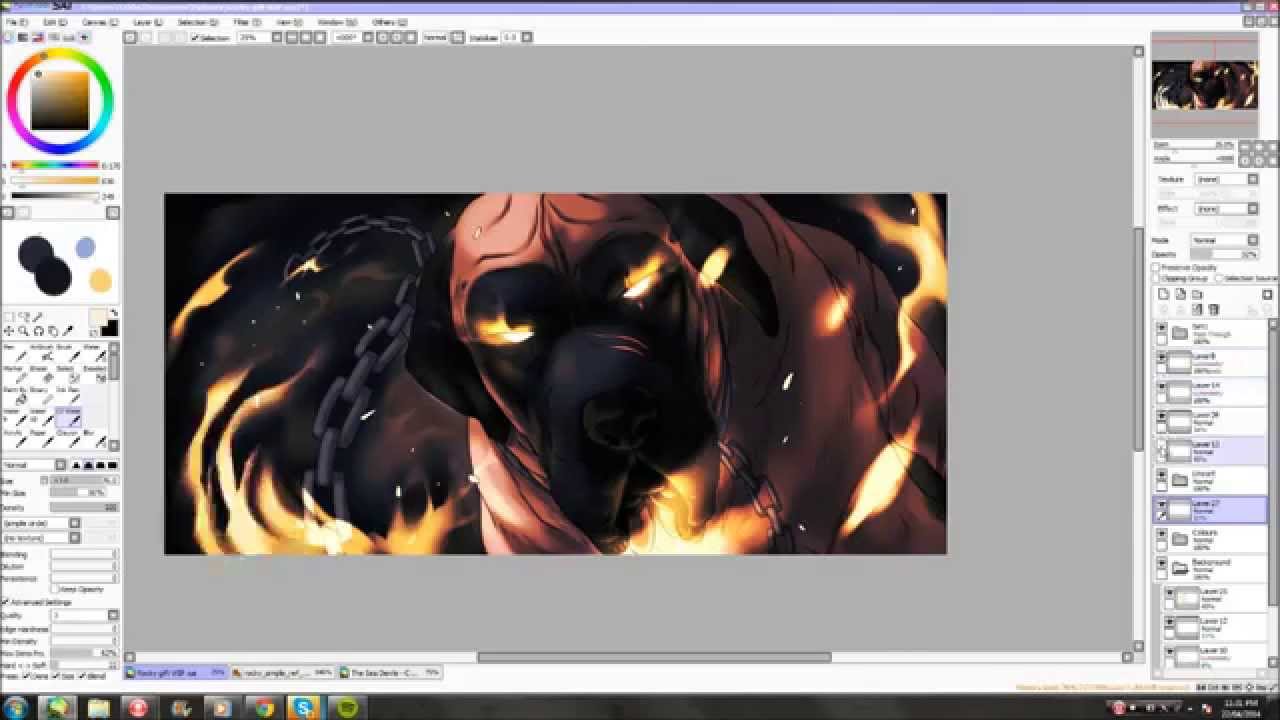Open the brush blending mode Normal dropdown
The width and height of the screenshot is (1280, 720).
(33, 465)
